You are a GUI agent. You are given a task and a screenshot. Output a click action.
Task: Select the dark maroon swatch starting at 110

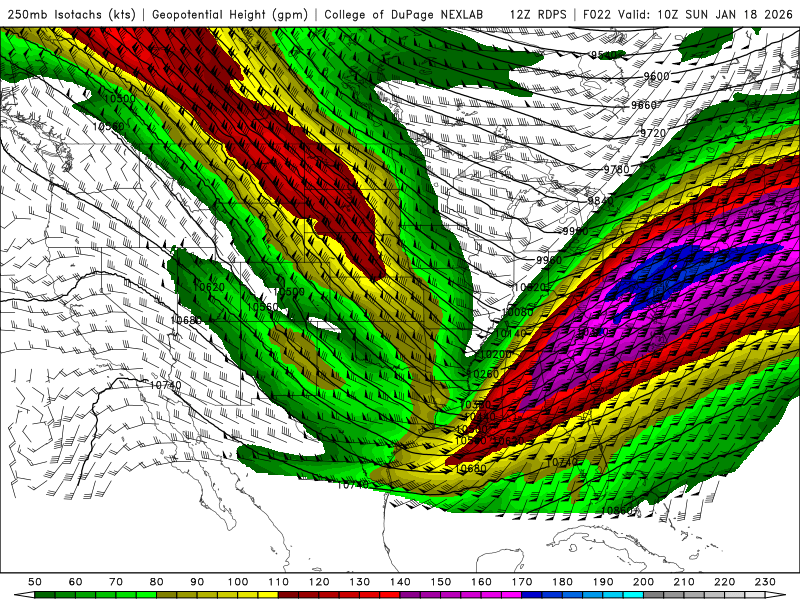[x=288, y=595]
